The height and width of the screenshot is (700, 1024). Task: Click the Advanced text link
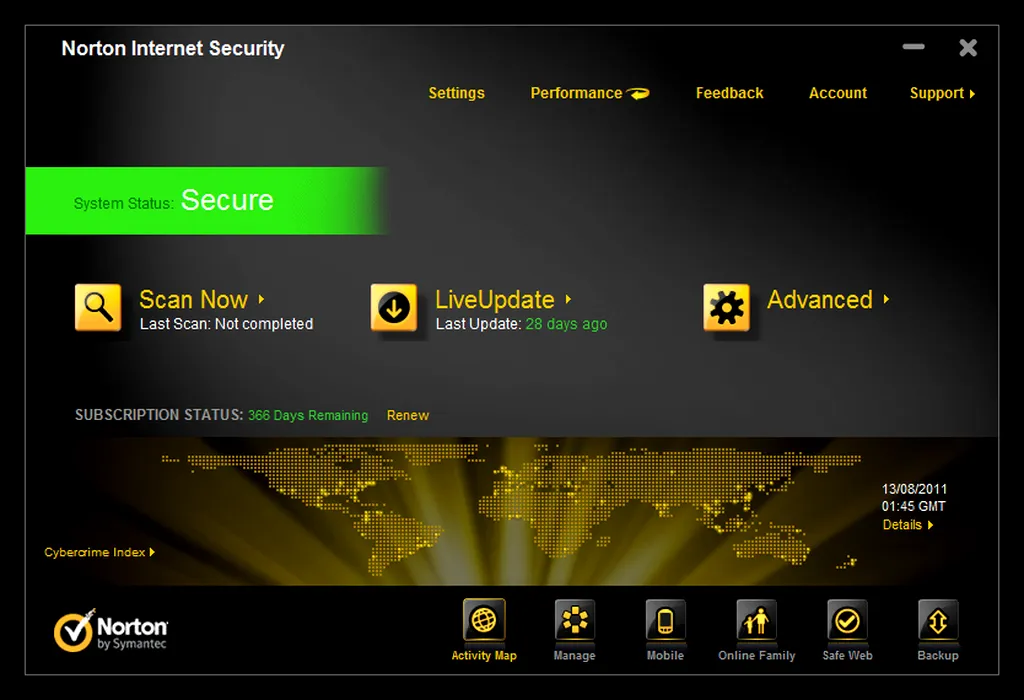tap(820, 300)
